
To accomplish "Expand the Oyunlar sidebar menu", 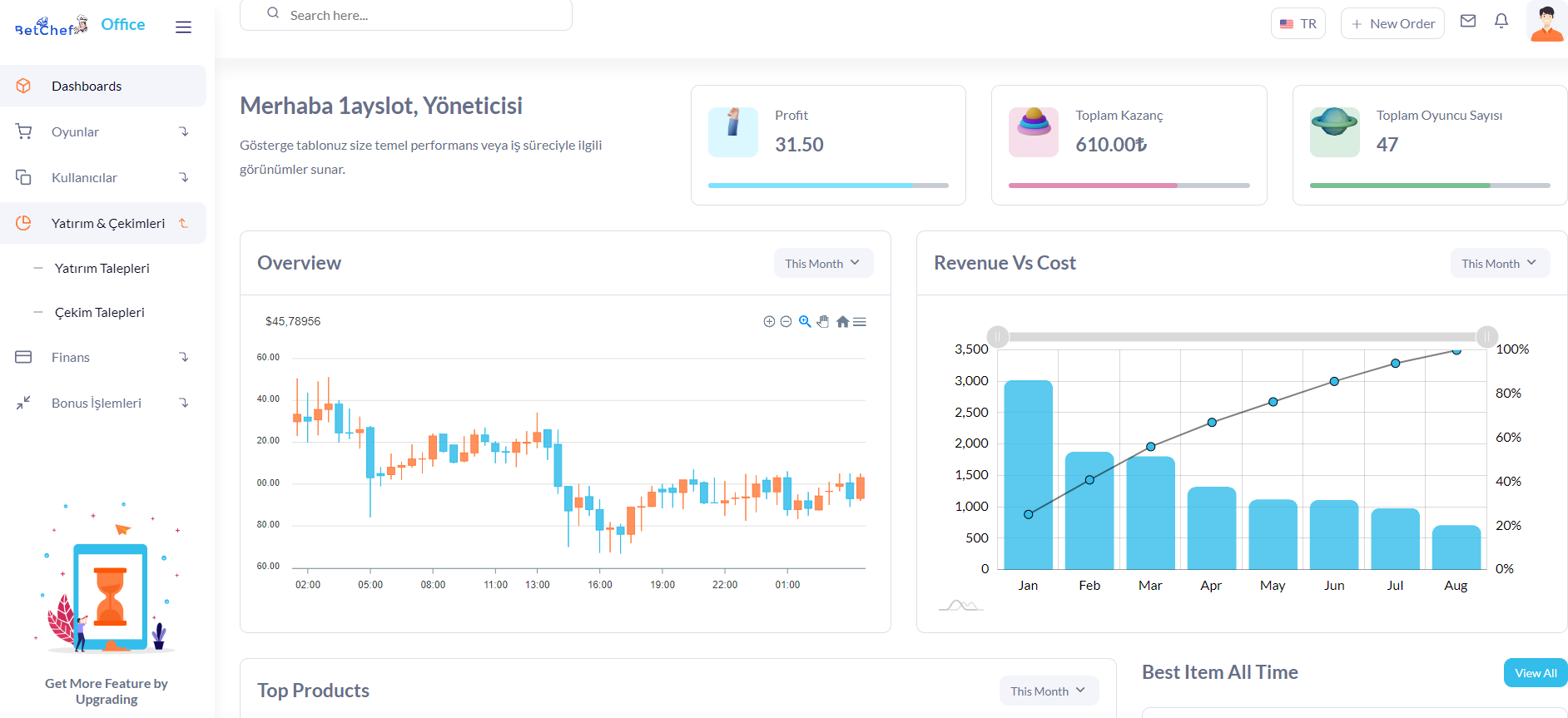I will [103, 131].
